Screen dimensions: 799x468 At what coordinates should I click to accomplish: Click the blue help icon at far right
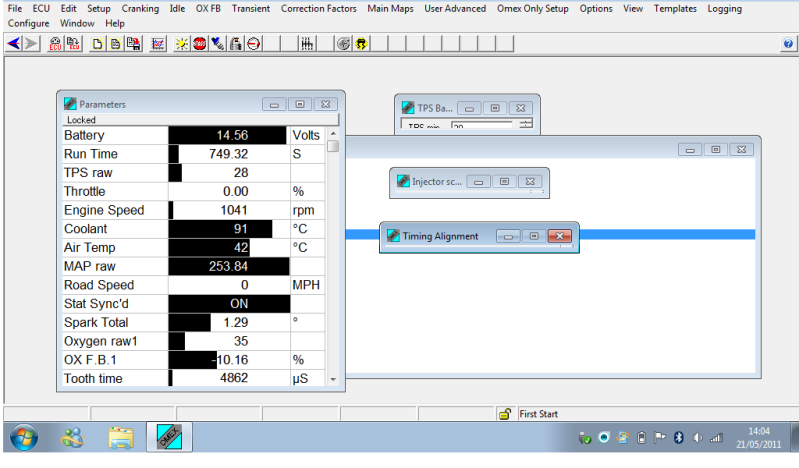[x=788, y=44]
